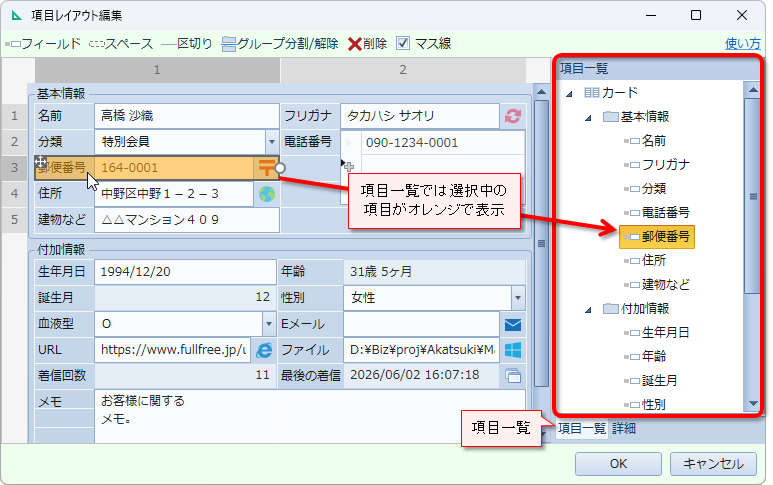The height and width of the screenshot is (485, 773).
Task: Toggle the マス線 checkbox
Action: [403, 43]
